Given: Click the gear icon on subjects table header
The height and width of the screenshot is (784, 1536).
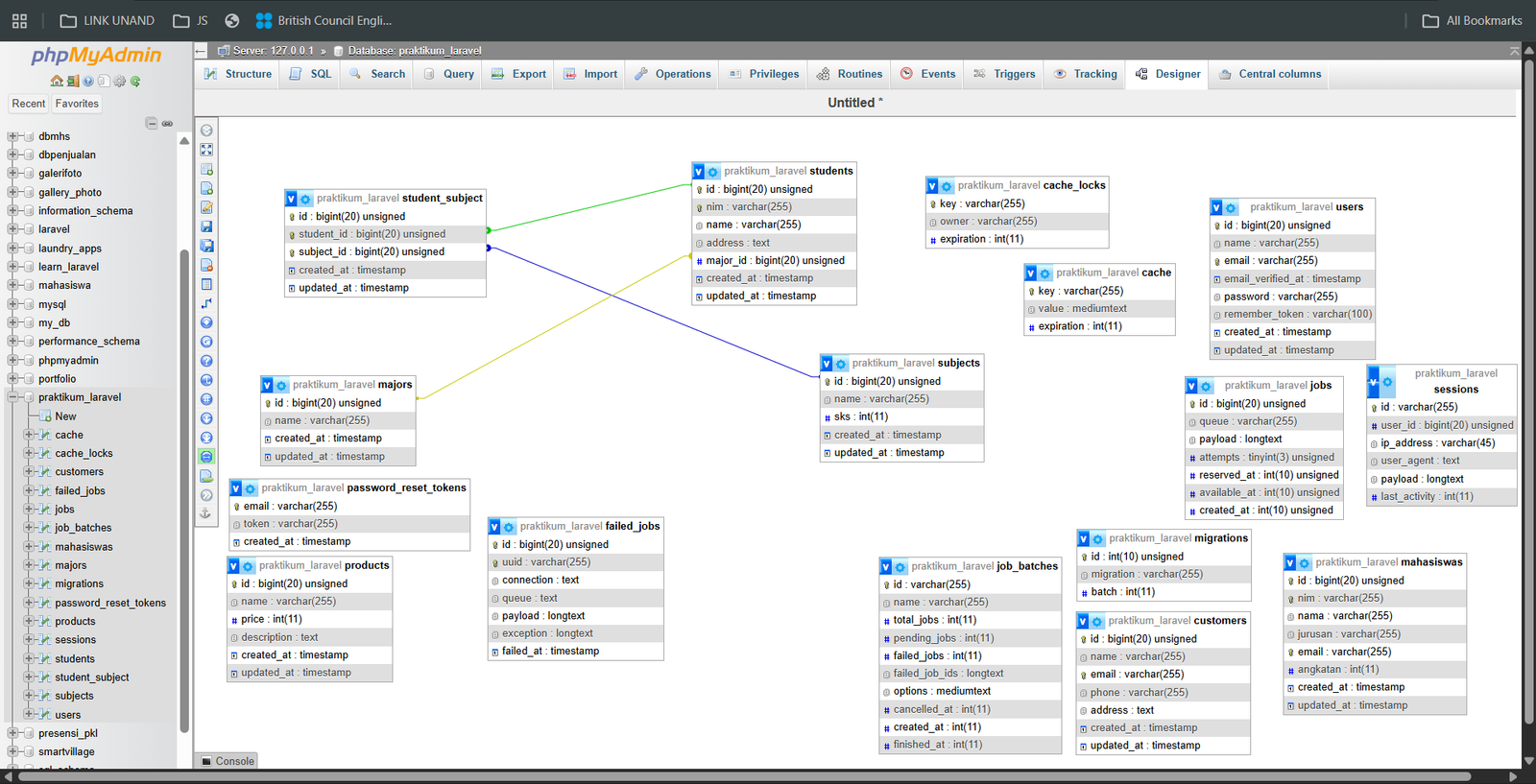Looking at the screenshot, I should [841, 364].
